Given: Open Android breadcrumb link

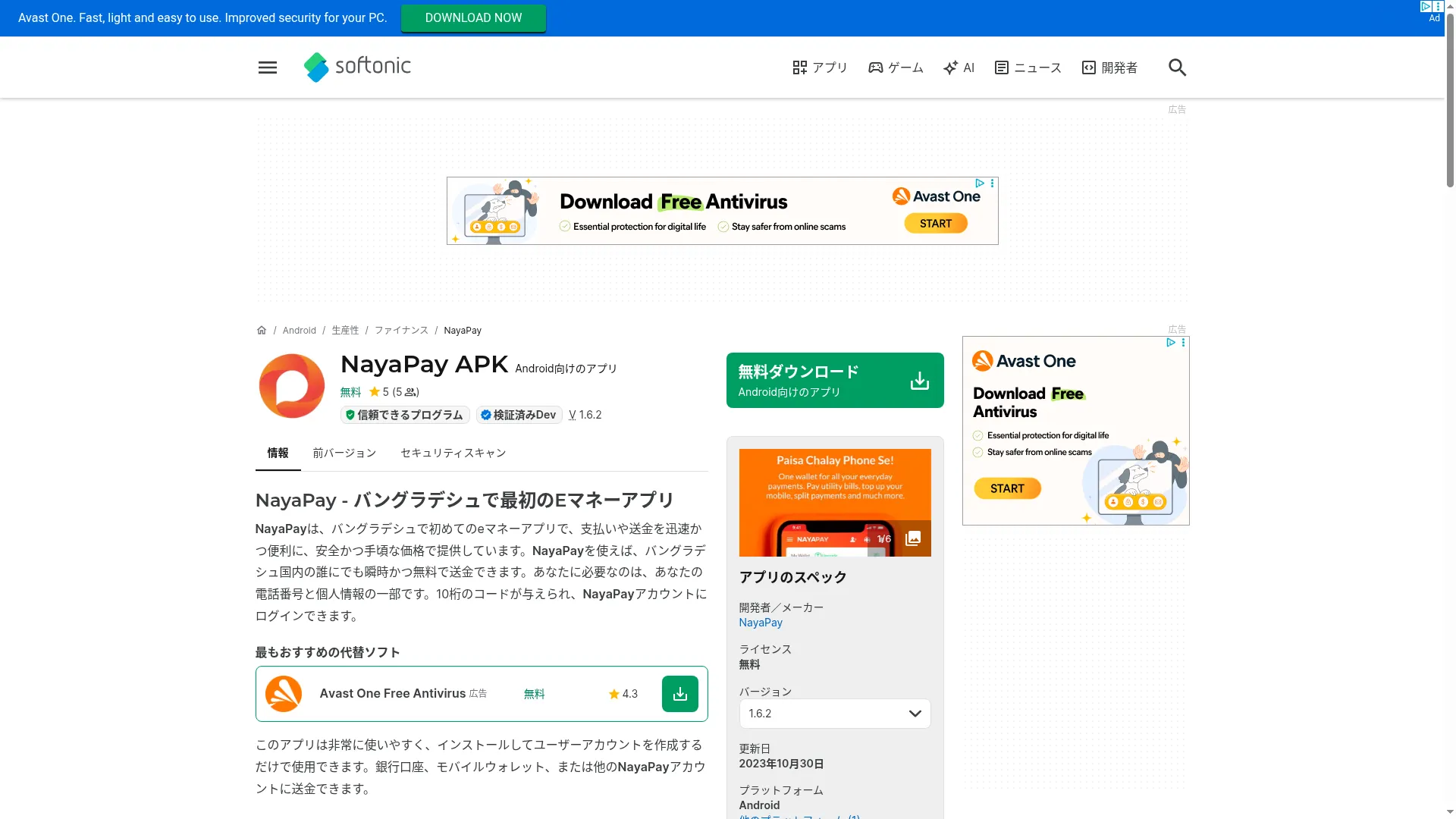Looking at the screenshot, I should pyautogui.click(x=300, y=331).
